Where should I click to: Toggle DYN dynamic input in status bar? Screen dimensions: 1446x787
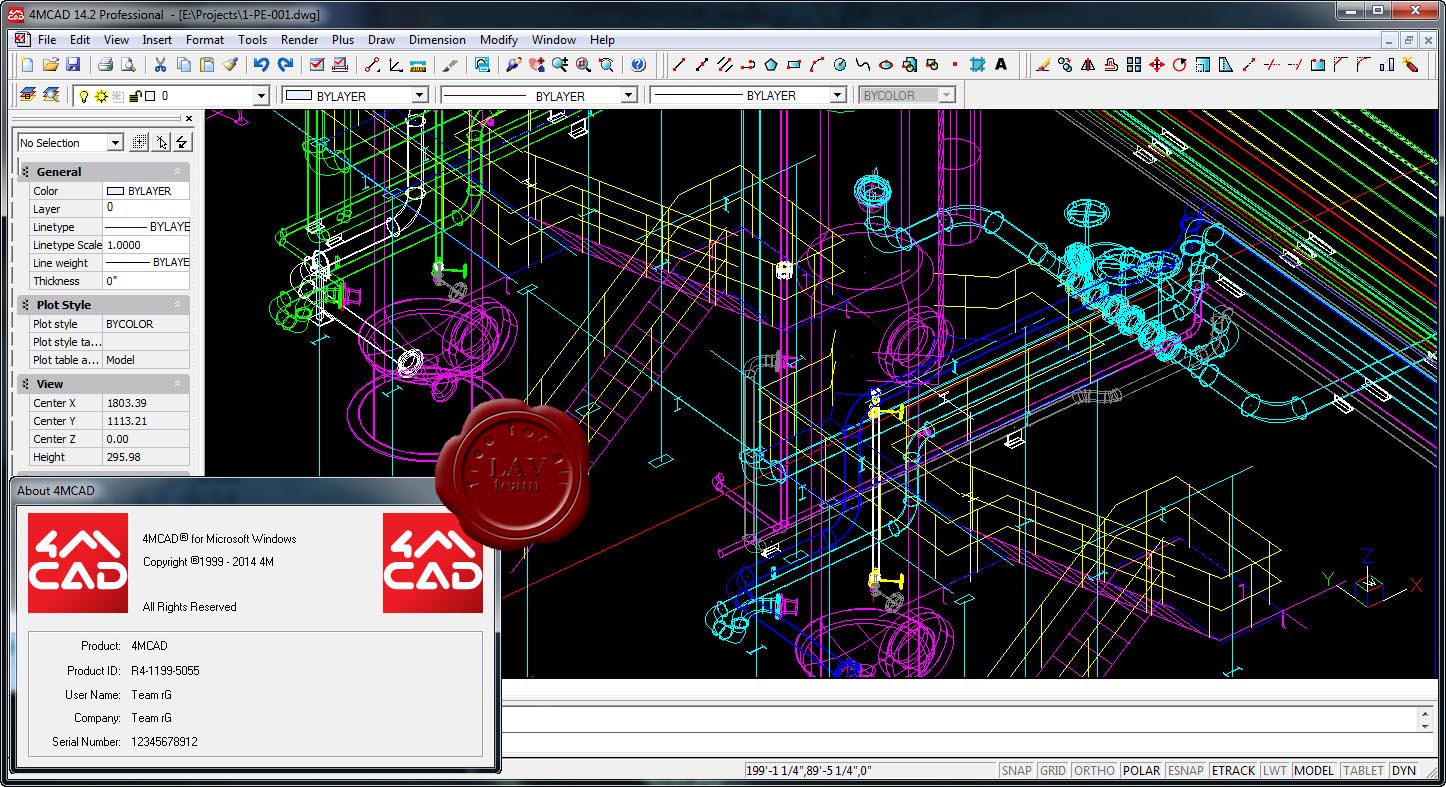1404,771
